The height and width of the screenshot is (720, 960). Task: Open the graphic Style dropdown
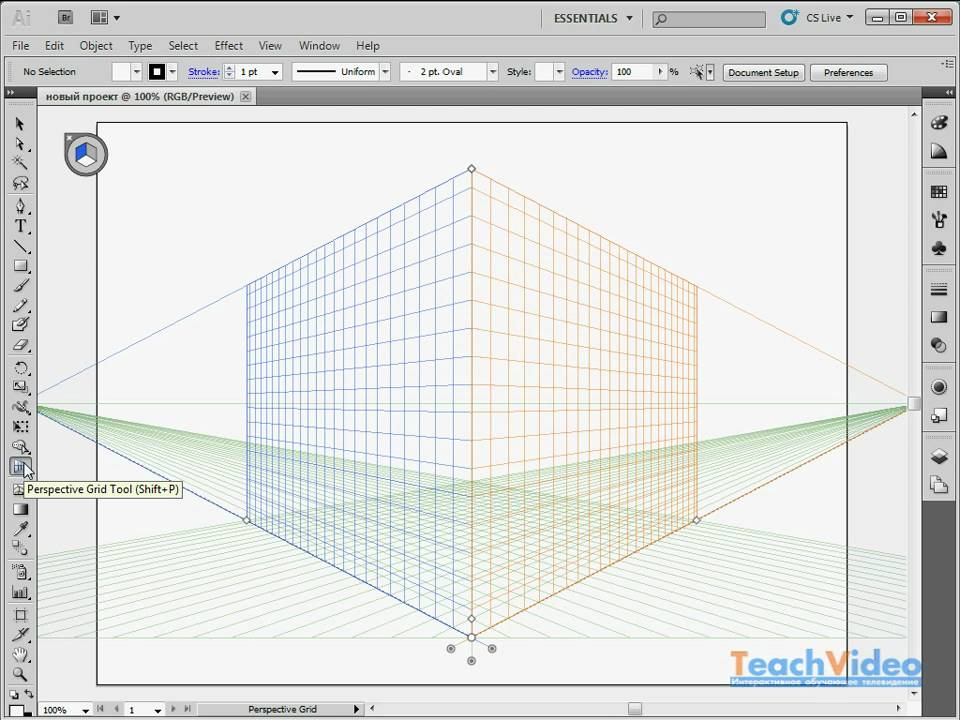pos(559,72)
